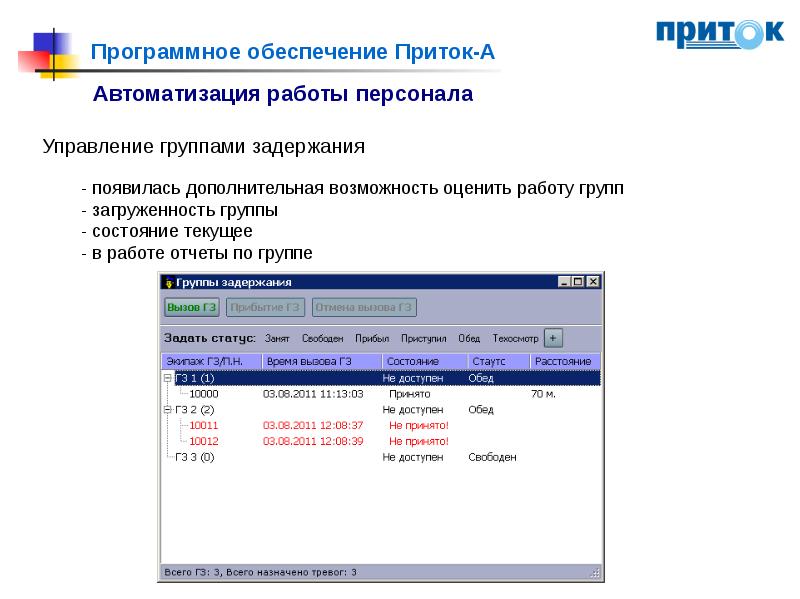This screenshot has height=599, width=800.
Task: Set status to Обед
Action: 469,339
